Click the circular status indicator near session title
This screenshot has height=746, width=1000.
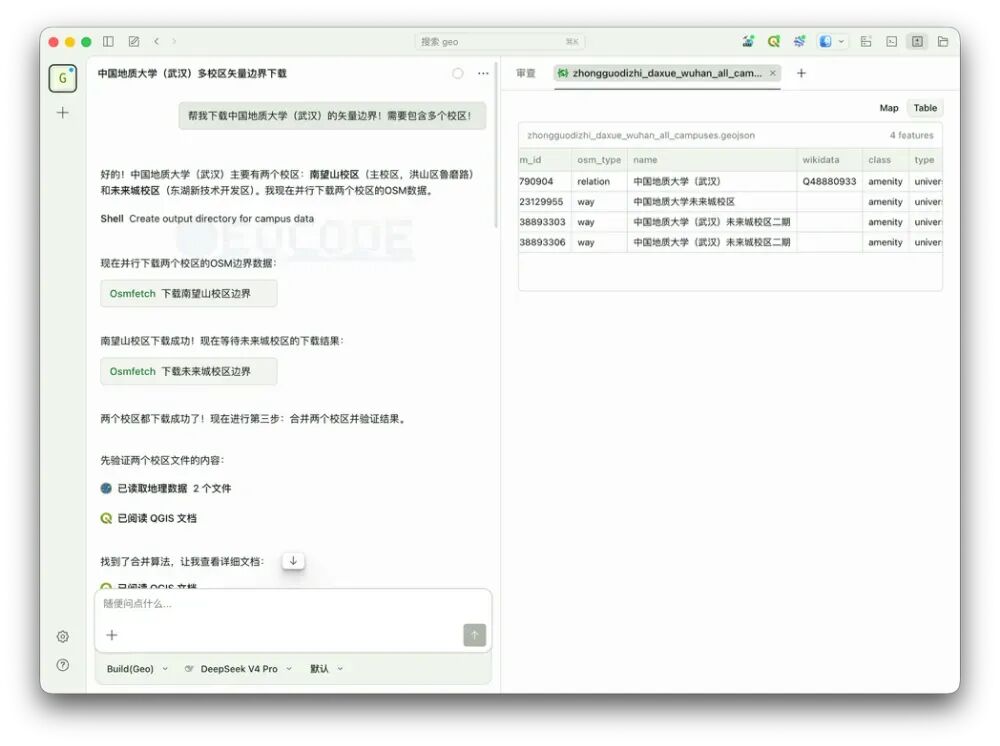tap(458, 73)
